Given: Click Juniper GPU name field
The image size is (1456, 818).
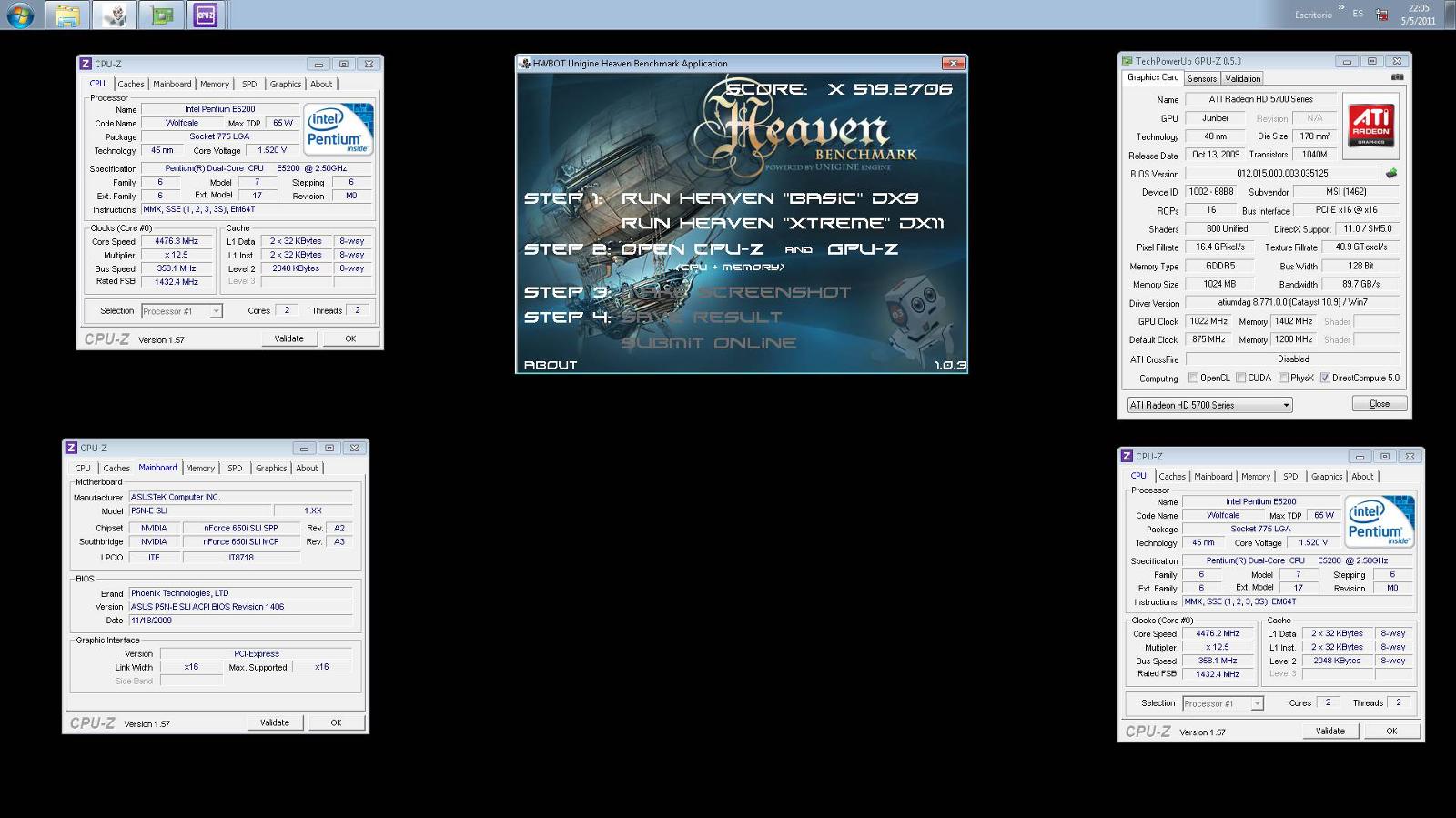Looking at the screenshot, I should point(1215,118).
